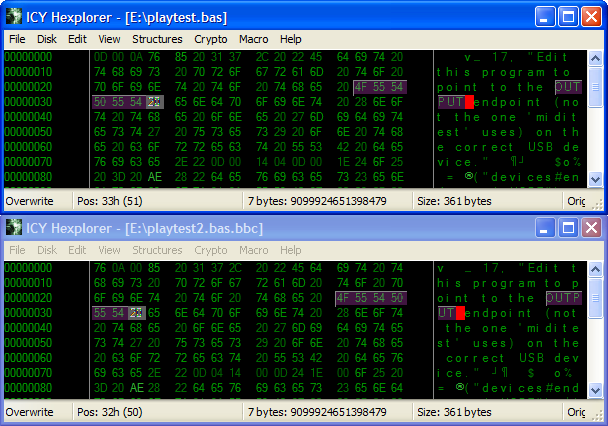This screenshot has height=426, width=608.
Task: Open the Edit menu in playtest.bas window
Action: click(x=77, y=39)
